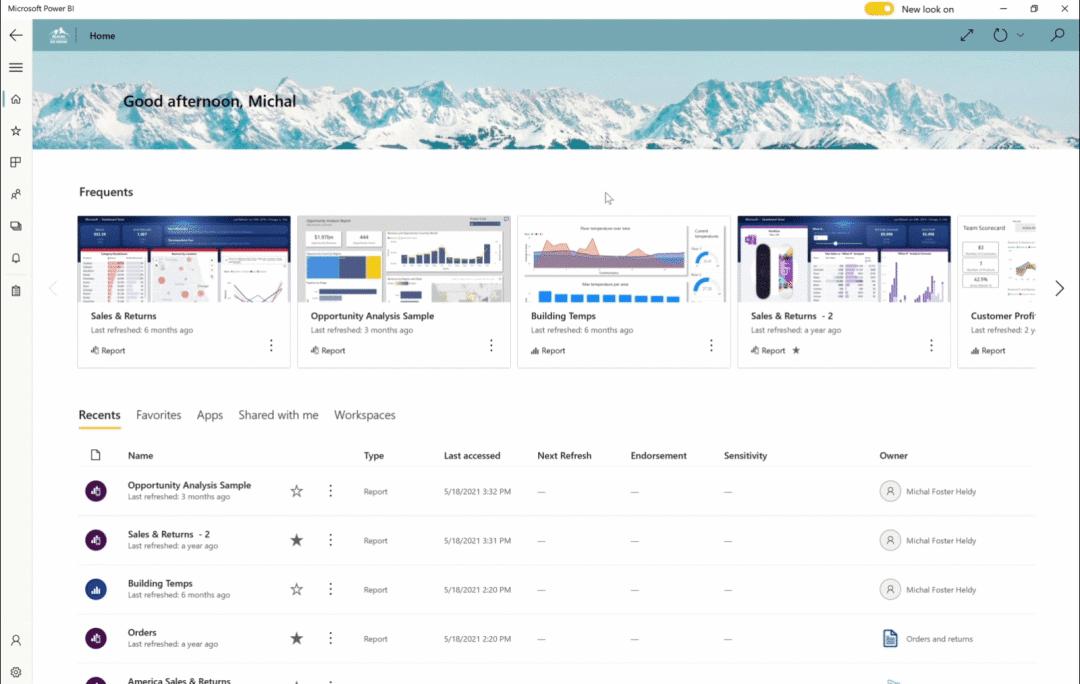Open Apps icon in left sidebar
This screenshot has width=1080, height=684.
[x=16, y=163]
